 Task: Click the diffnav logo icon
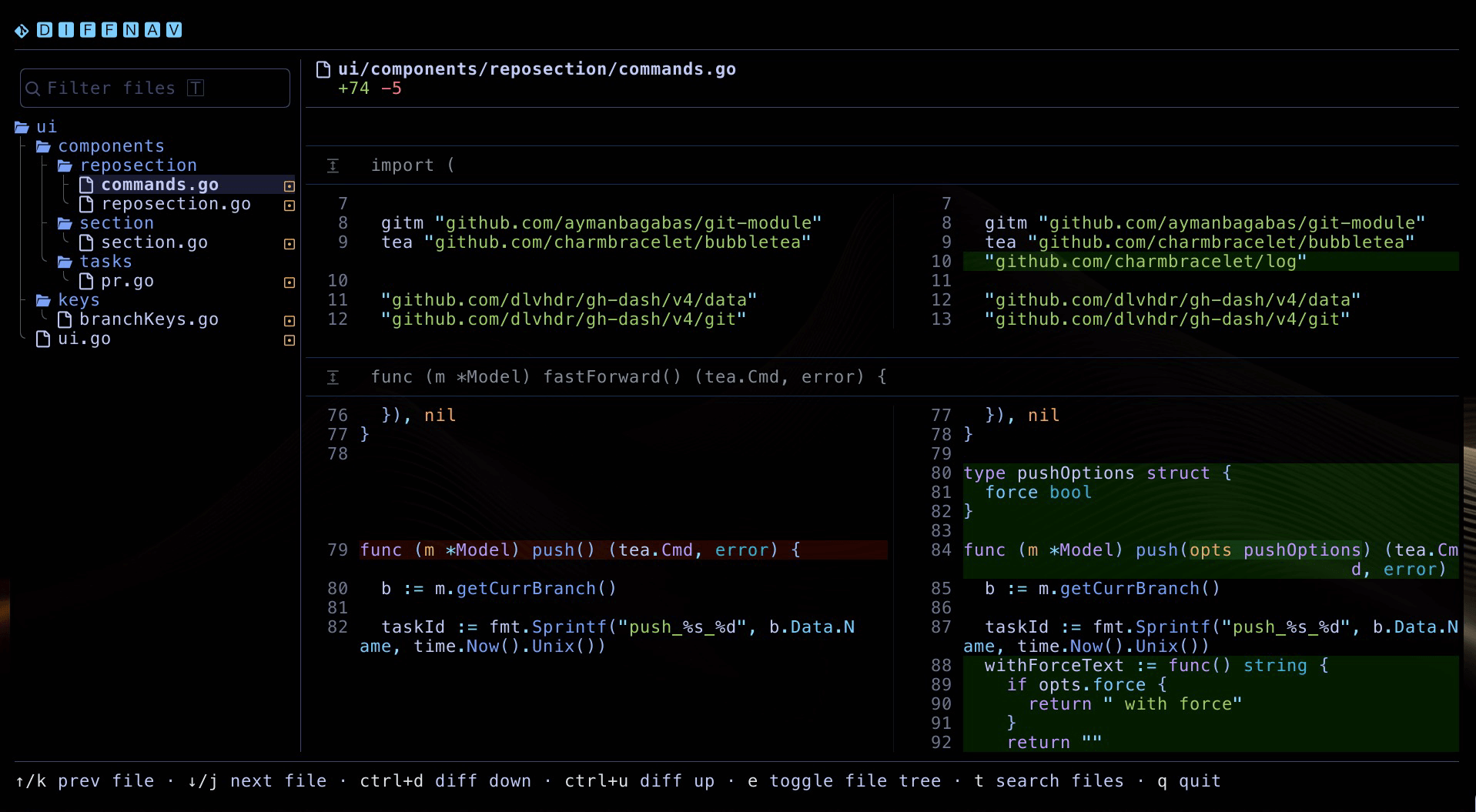pos(22,31)
